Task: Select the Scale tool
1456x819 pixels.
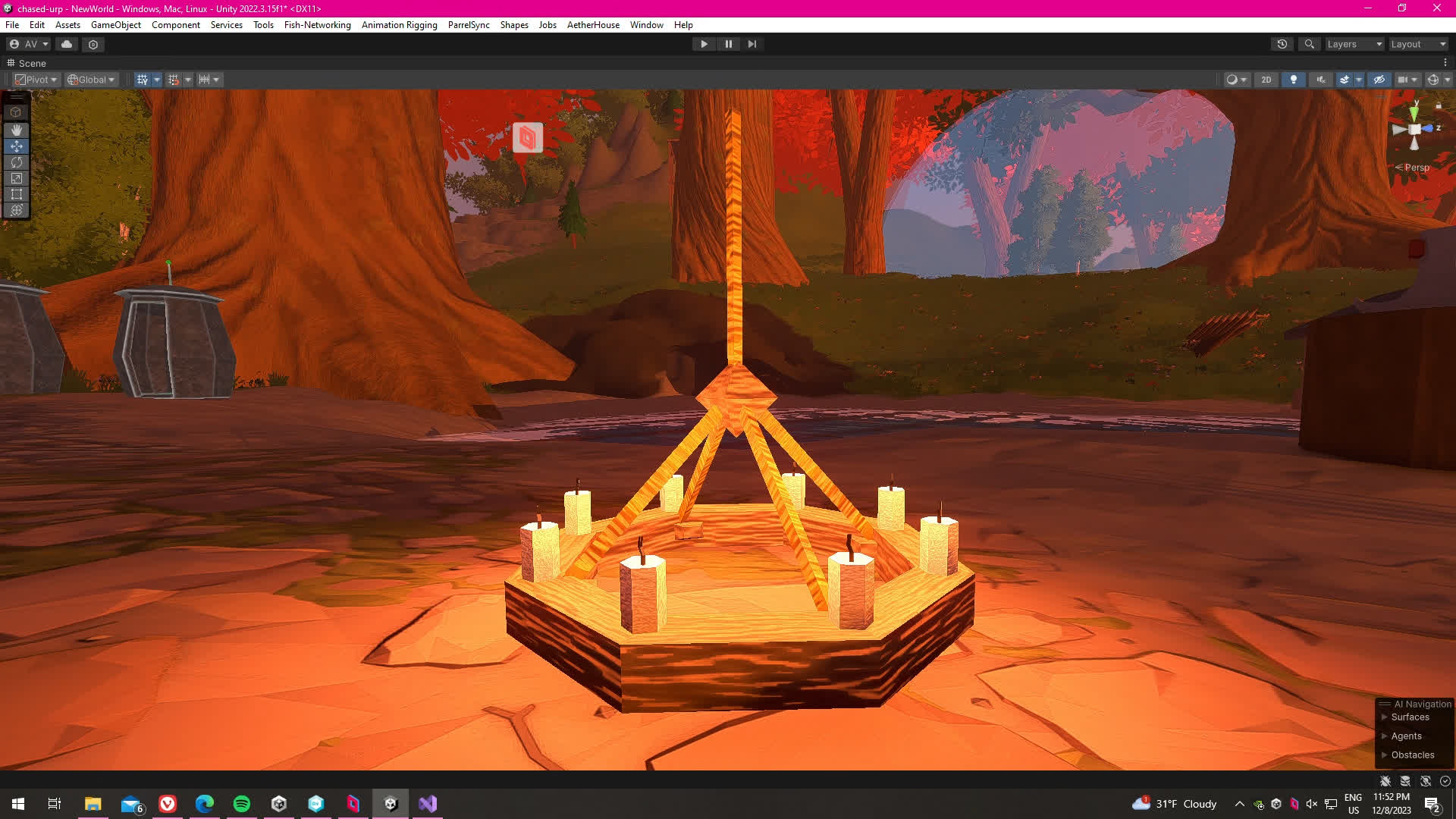Action: [16, 178]
